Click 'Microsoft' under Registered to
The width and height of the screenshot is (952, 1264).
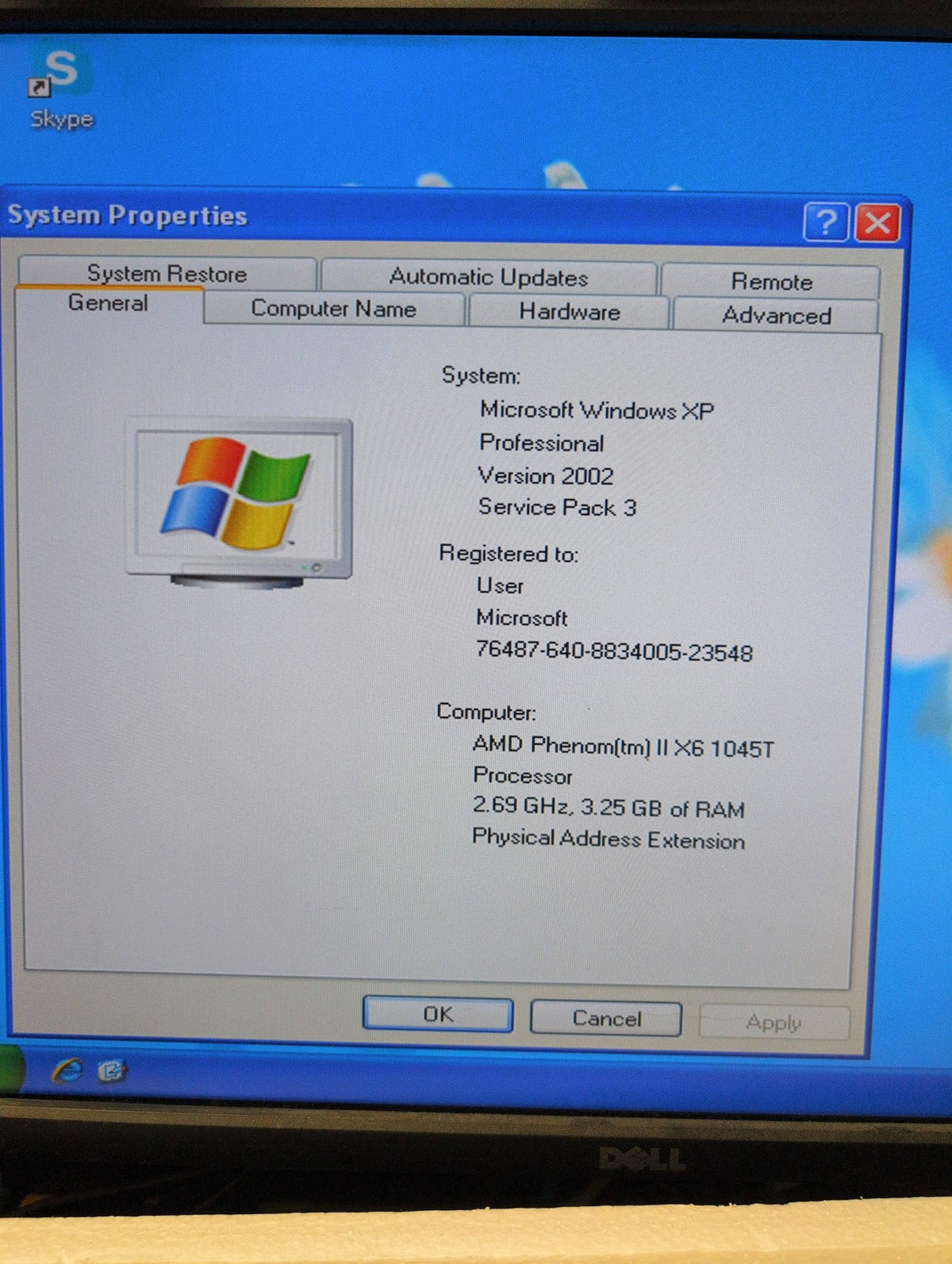(522, 617)
